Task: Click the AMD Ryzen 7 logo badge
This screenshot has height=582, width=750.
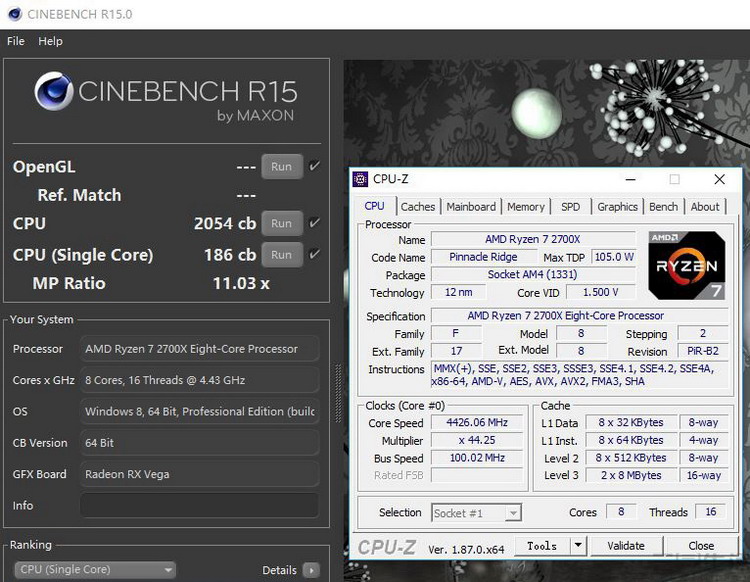Action: [687, 265]
